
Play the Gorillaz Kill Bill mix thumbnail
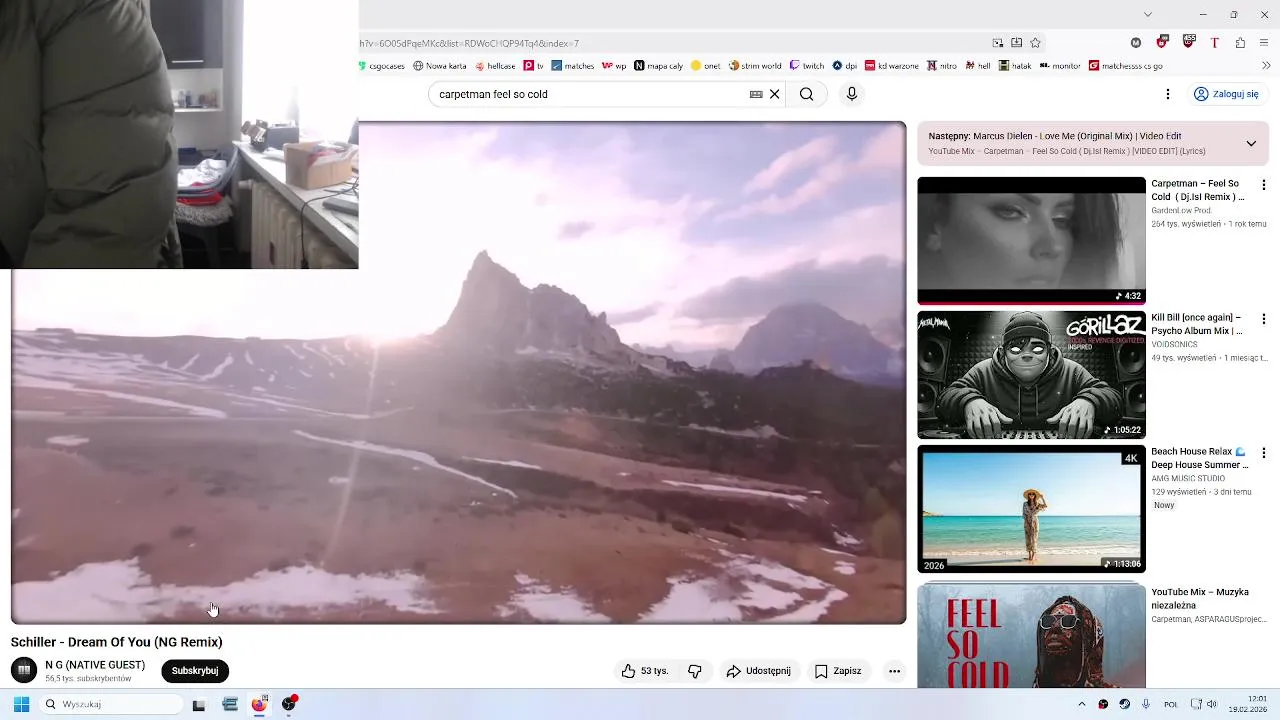(x=1031, y=375)
